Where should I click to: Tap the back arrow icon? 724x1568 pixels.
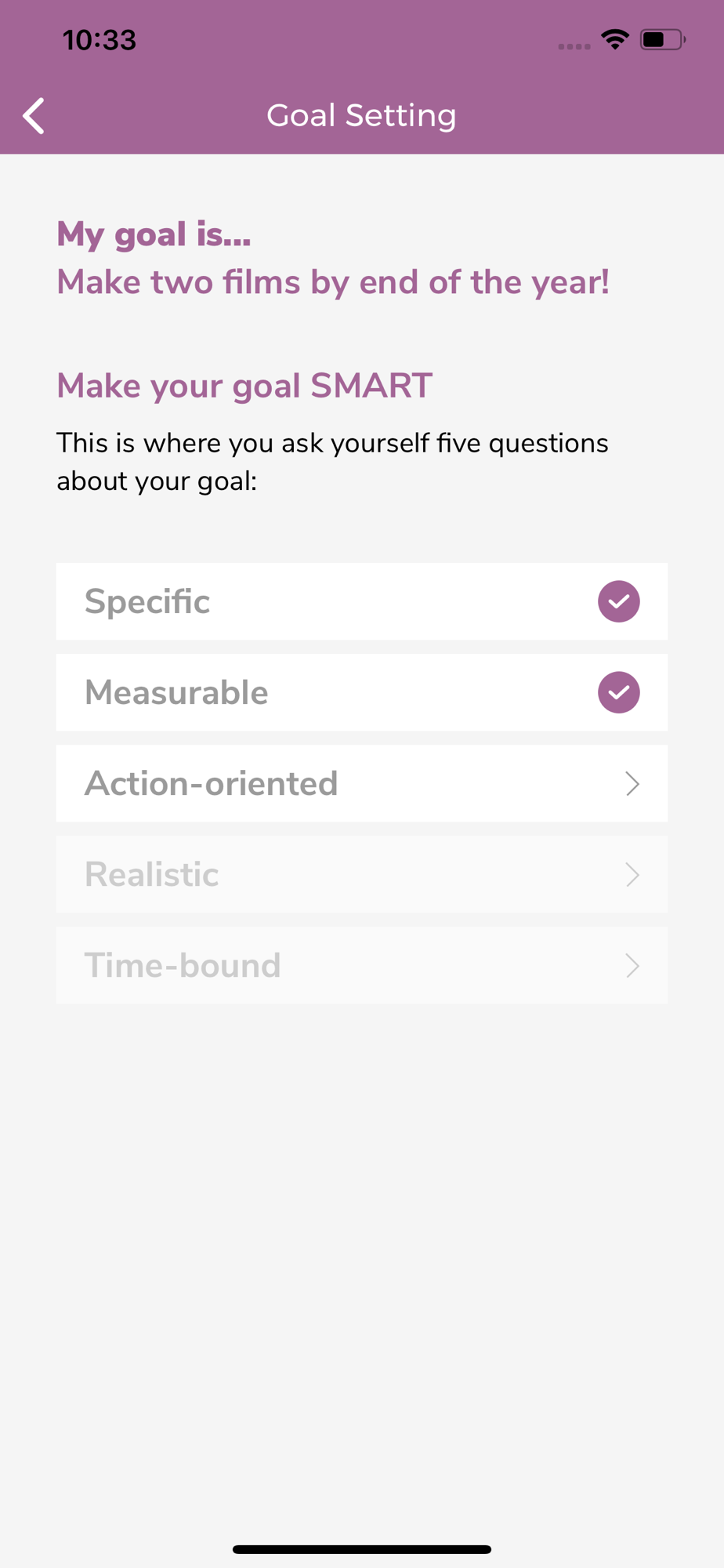click(34, 116)
